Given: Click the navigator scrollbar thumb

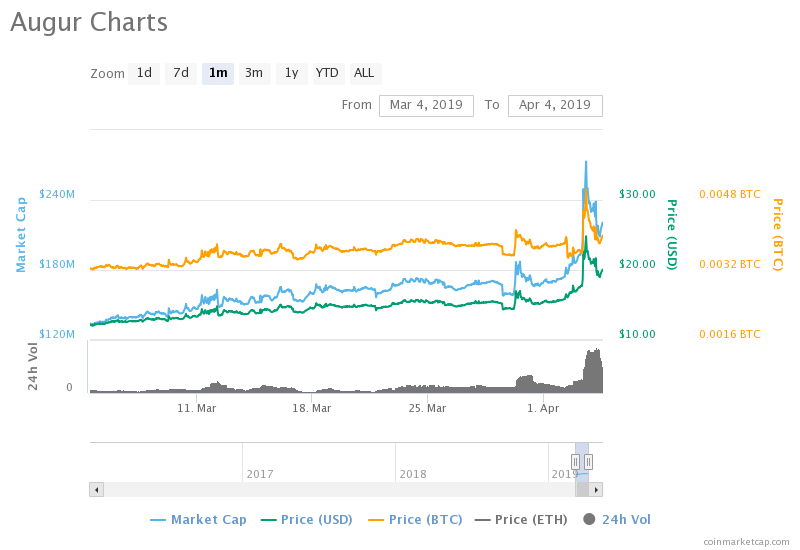Looking at the screenshot, I should point(582,490).
